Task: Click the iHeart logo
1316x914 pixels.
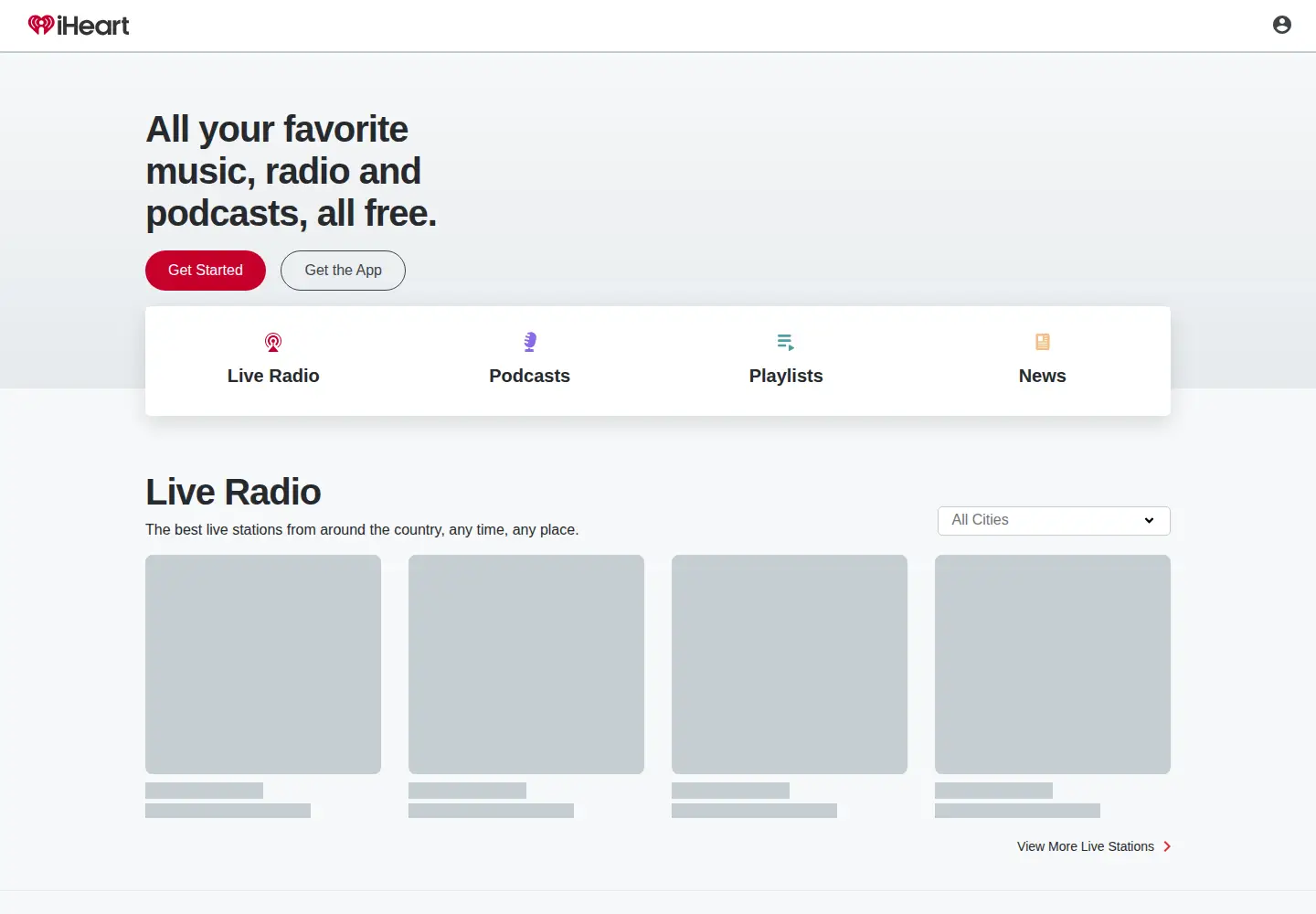Action: pyautogui.click(x=79, y=26)
